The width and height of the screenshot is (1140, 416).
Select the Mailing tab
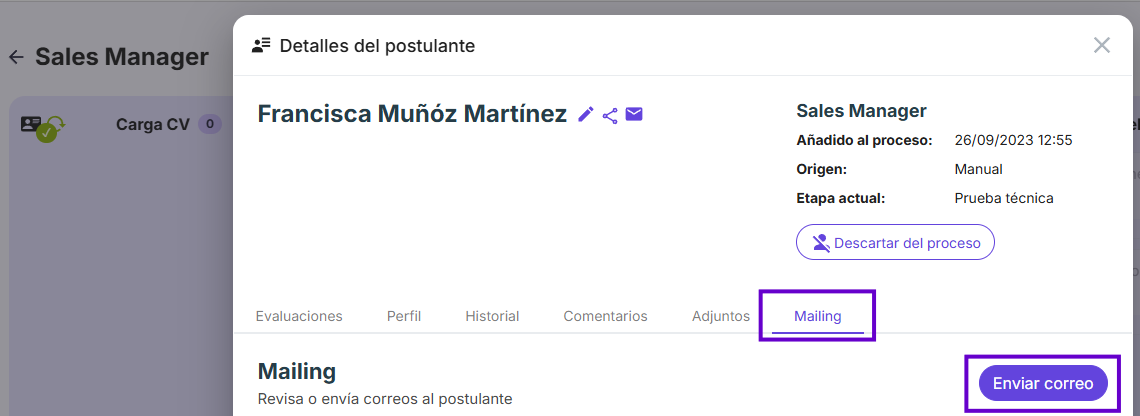click(x=818, y=316)
